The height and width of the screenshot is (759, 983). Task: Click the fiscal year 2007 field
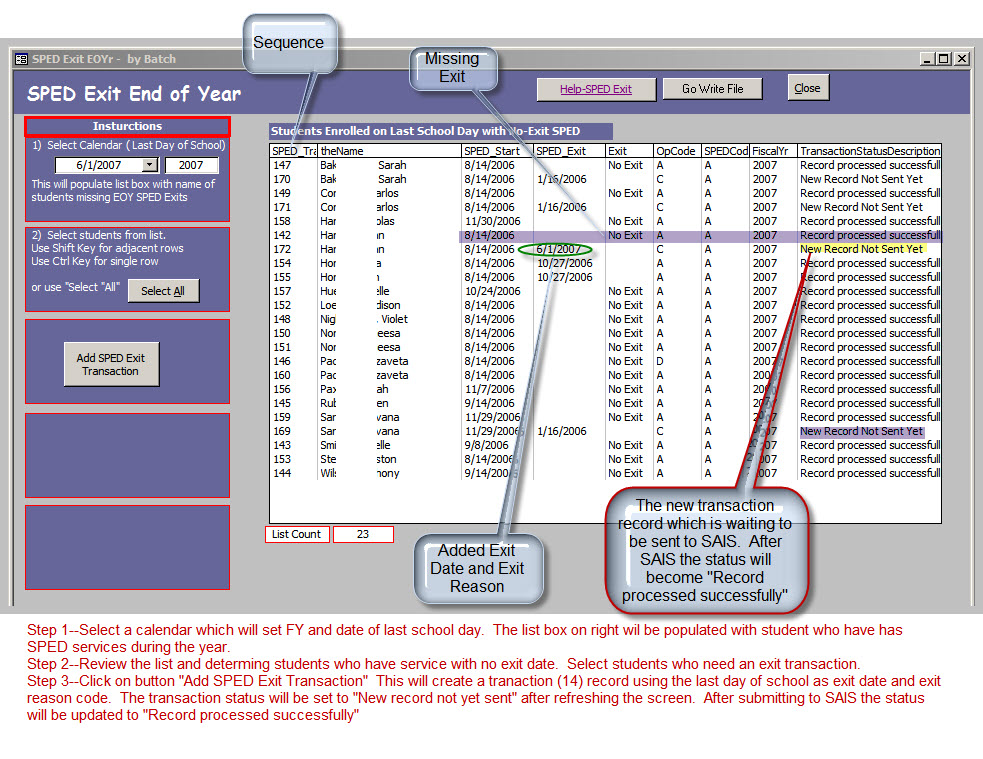pyautogui.click(x=191, y=165)
